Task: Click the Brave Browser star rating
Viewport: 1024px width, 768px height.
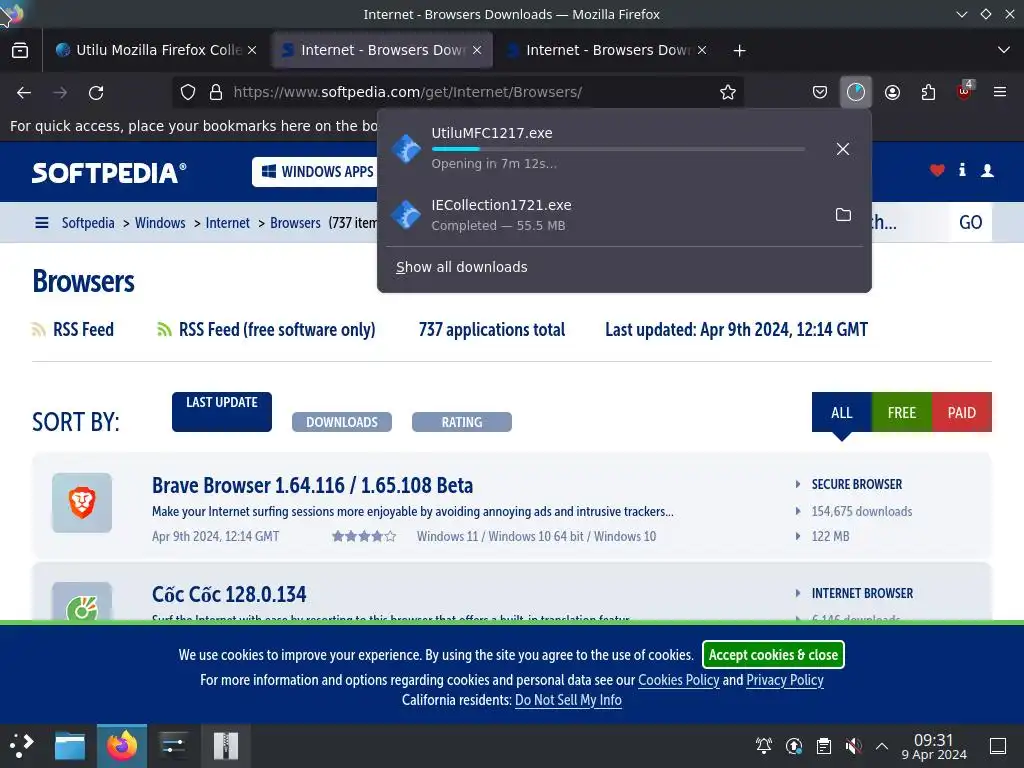Action: point(364,536)
